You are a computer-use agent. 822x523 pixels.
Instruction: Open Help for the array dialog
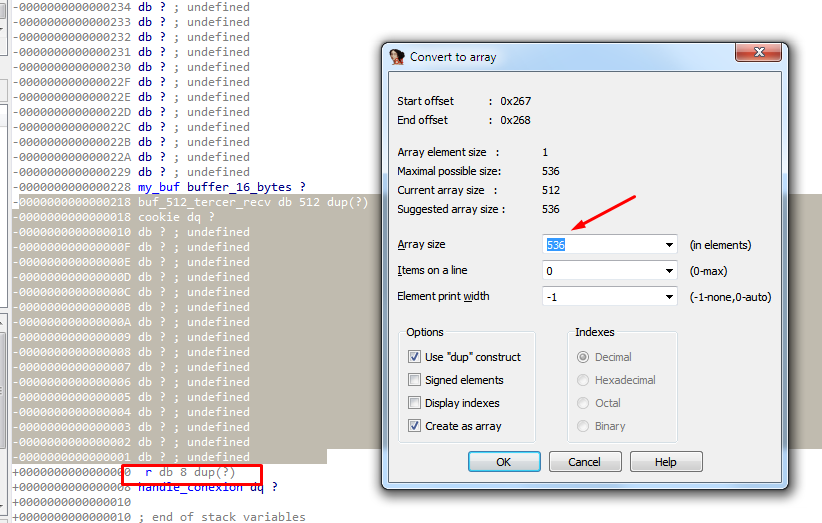click(666, 462)
